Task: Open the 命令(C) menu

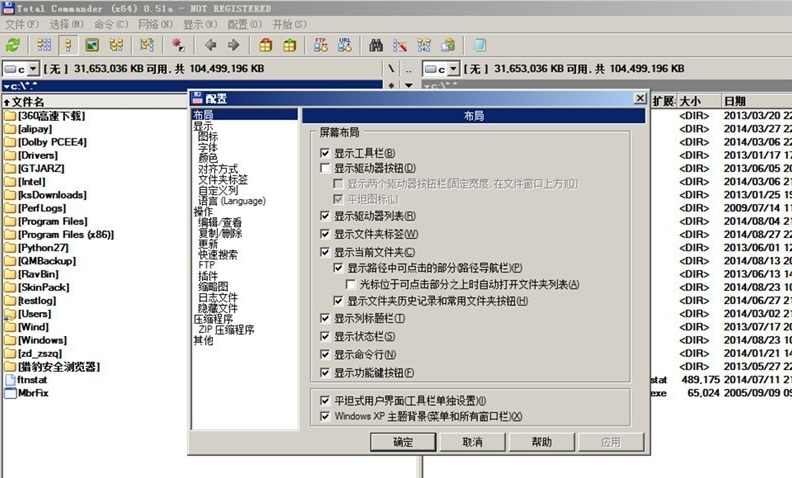Action: pyautogui.click(x=111, y=24)
